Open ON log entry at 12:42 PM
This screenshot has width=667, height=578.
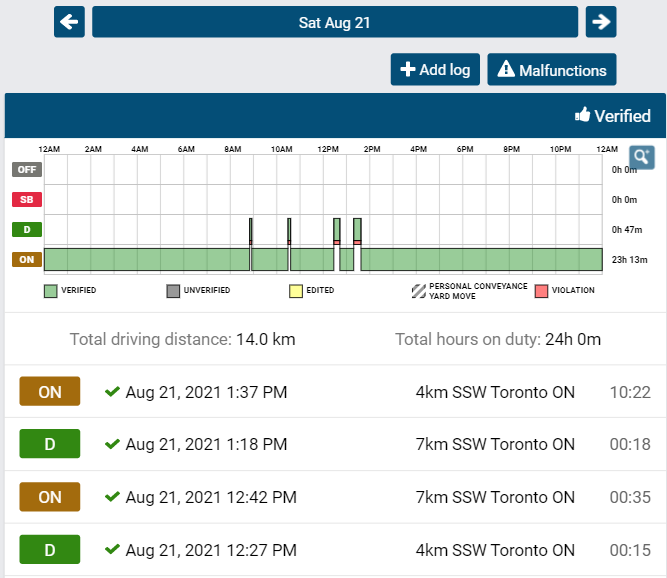[x=335, y=497]
